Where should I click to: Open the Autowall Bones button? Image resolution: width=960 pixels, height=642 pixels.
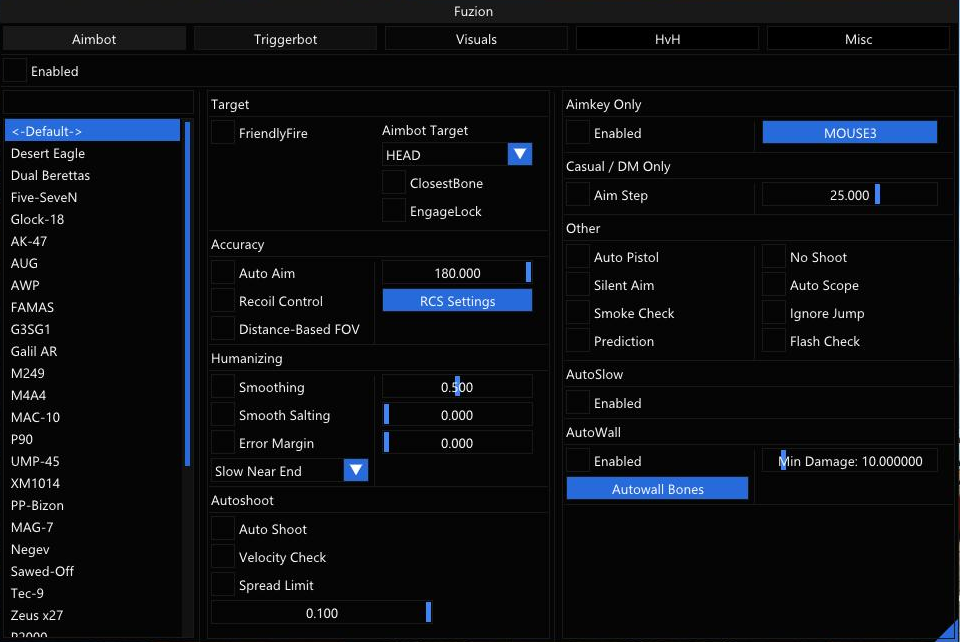point(658,489)
